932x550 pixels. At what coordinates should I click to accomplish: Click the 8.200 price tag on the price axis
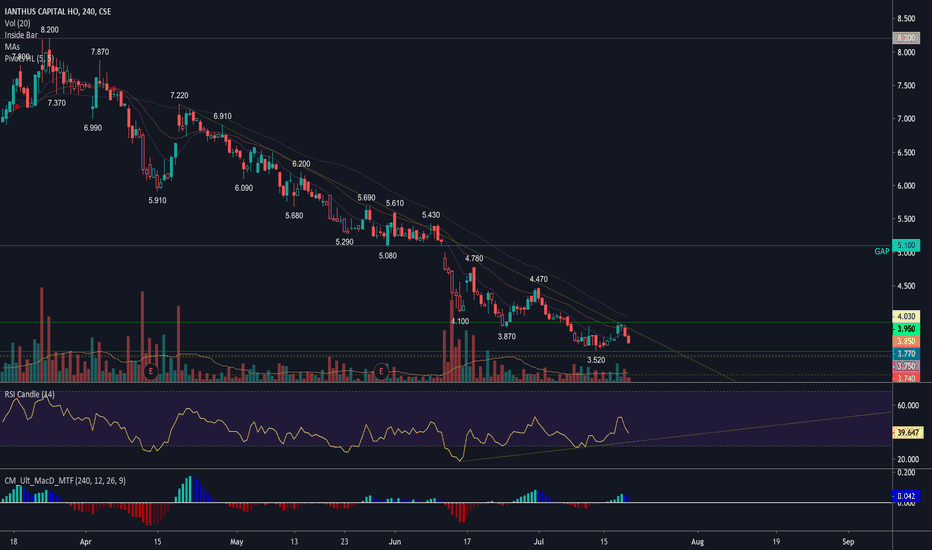click(906, 38)
